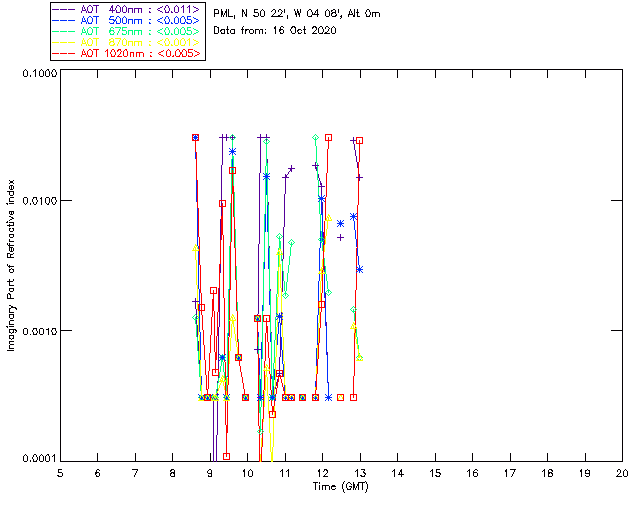Click the PML station location text
This screenshot has width=640, height=512.
[x=297, y=14]
